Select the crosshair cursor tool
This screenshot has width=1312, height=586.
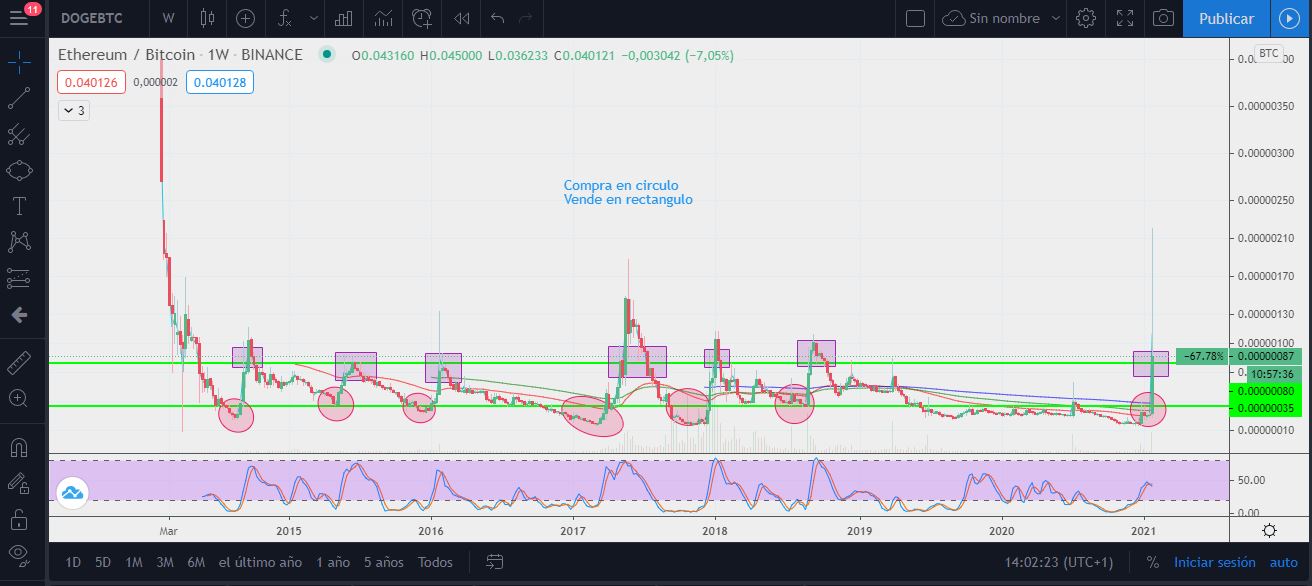coord(18,62)
